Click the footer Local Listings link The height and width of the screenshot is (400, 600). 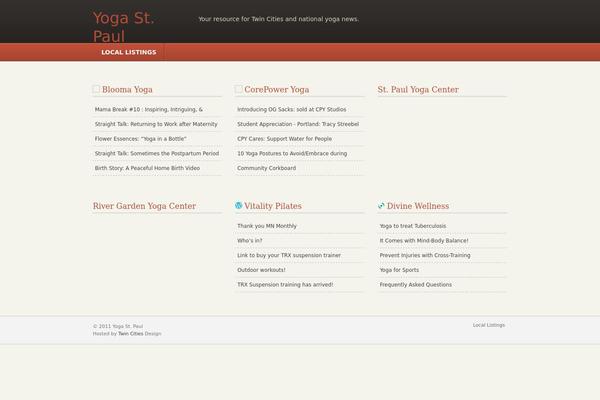[x=489, y=325]
